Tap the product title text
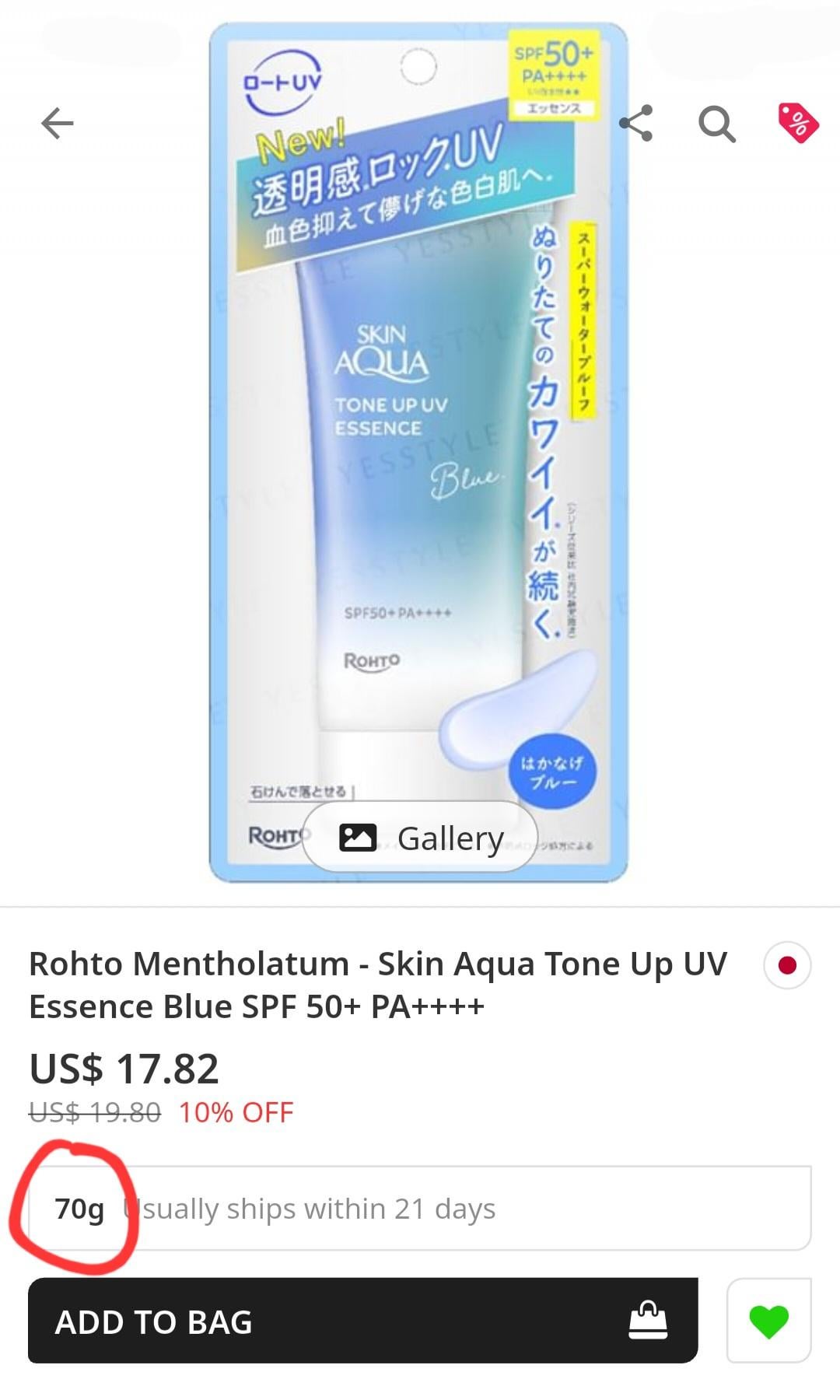This screenshot has height=1400, width=840. 378,985
